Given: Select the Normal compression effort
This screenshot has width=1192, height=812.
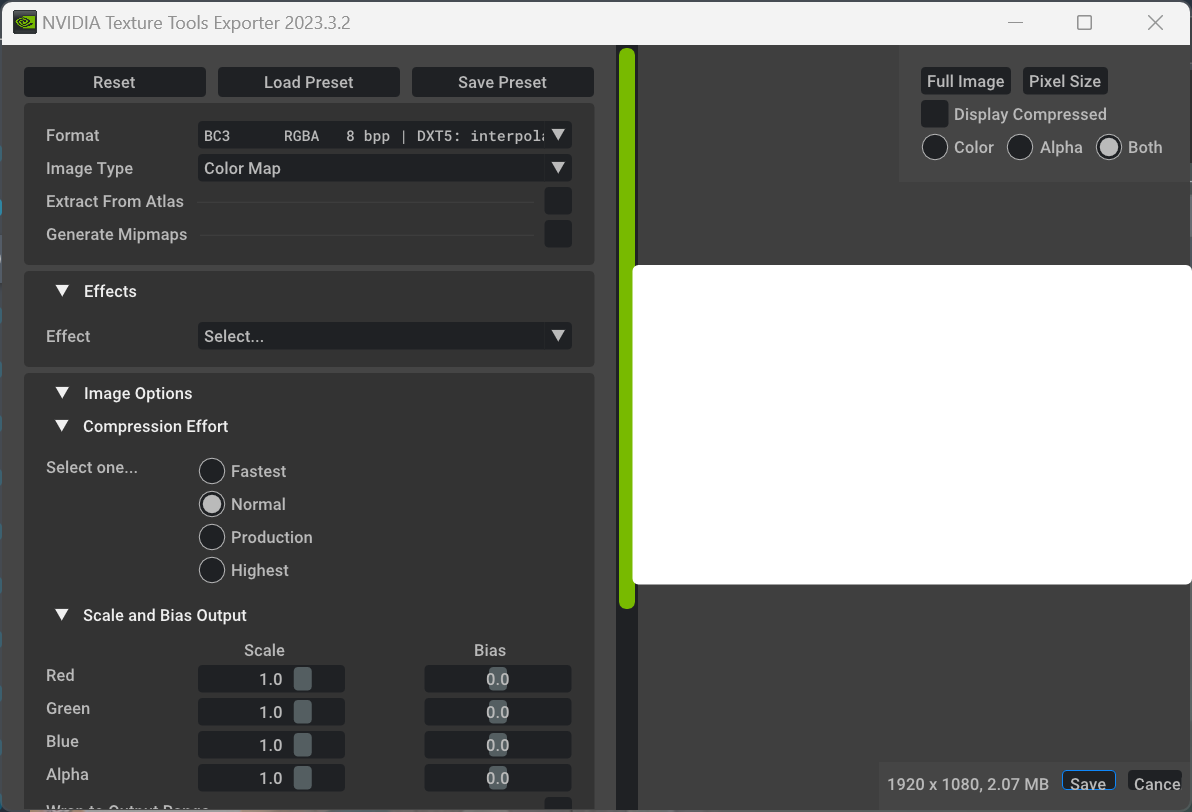Looking at the screenshot, I should point(212,504).
